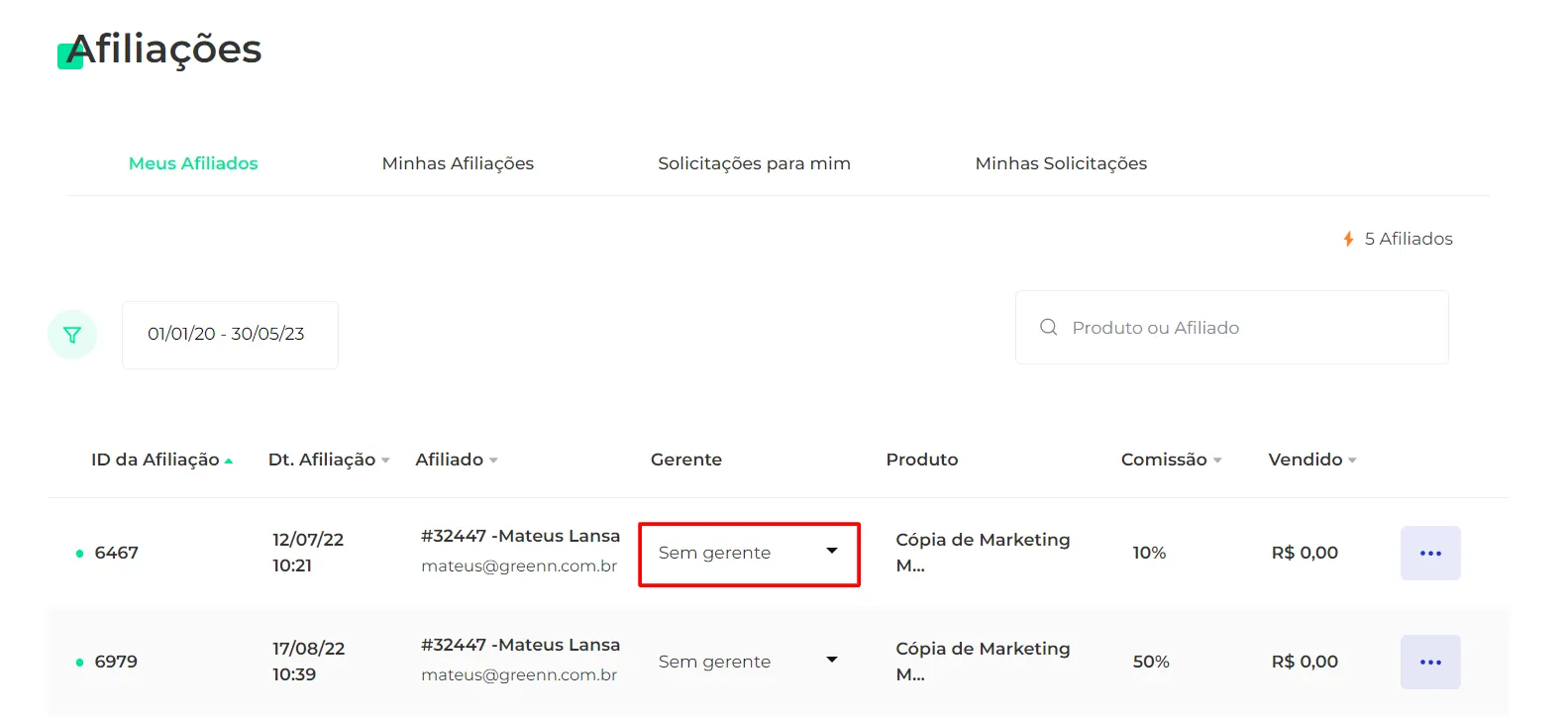Open three-dots menu for affiliation 6979
The width and height of the screenshot is (1568, 719).
click(1430, 662)
